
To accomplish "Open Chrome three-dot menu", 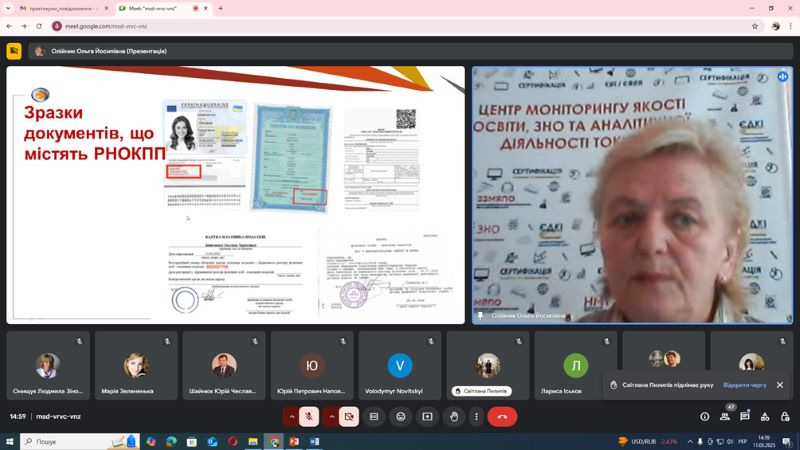I will point(791,26).
